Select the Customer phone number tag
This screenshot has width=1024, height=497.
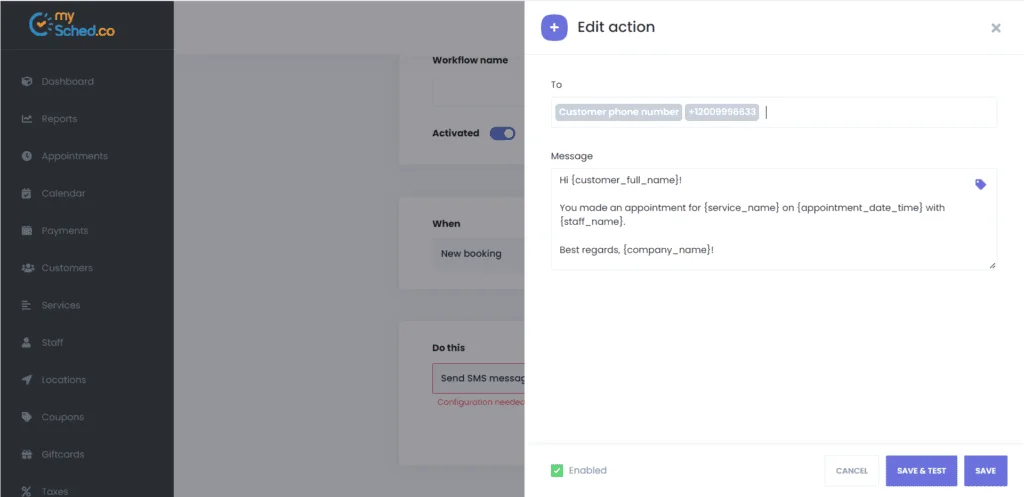click(618, 112)
